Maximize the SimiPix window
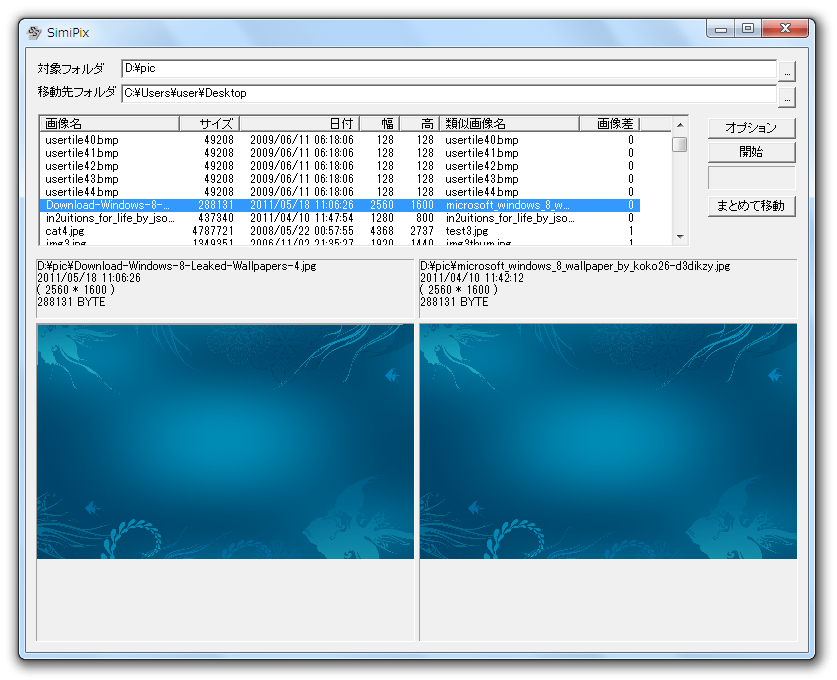Viewport: 837px width, 680px height. tap(748, 29)
